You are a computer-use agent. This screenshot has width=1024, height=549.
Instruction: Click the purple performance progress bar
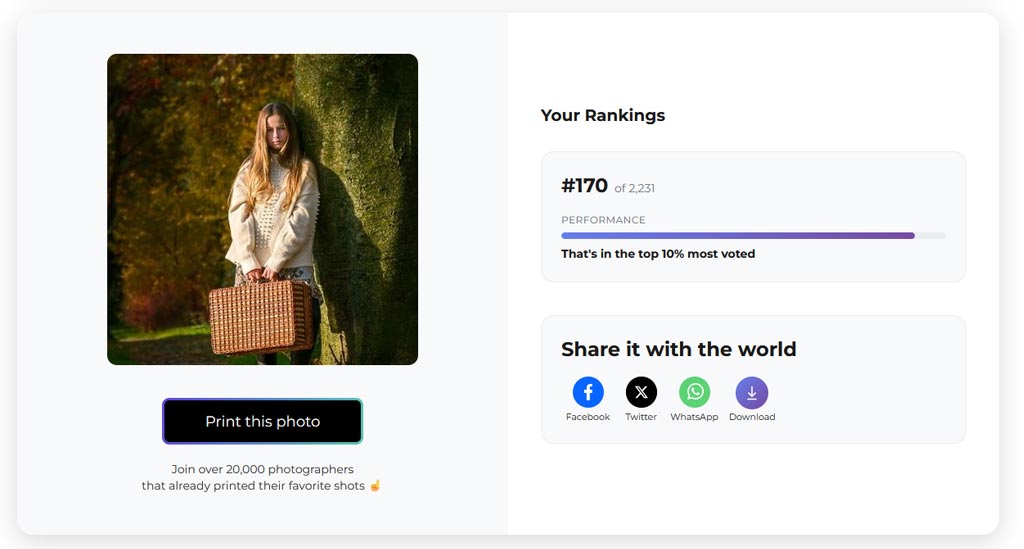coord(738,236)
